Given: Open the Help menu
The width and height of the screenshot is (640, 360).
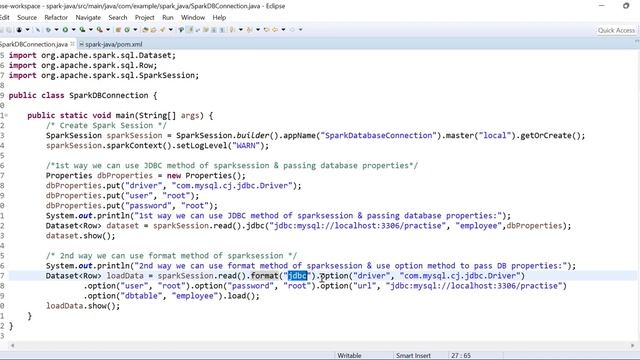Looking at the screenshot, I should tap(219, 18).
